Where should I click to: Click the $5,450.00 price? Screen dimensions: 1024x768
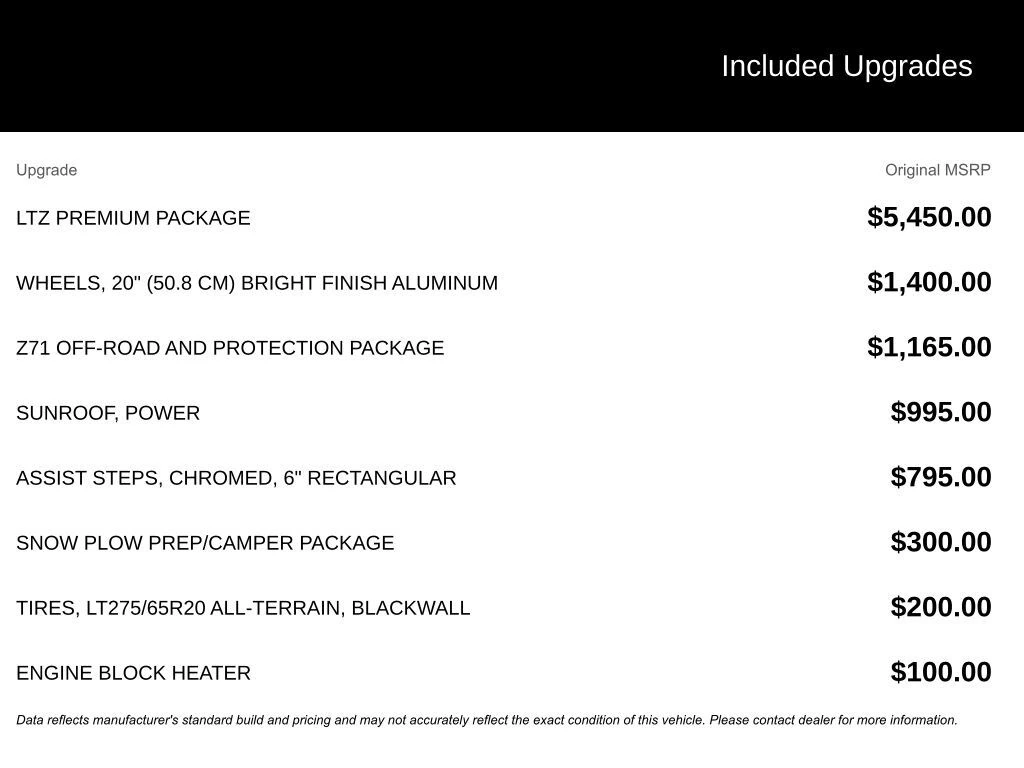pyautogui.click(x=929, y=217)
